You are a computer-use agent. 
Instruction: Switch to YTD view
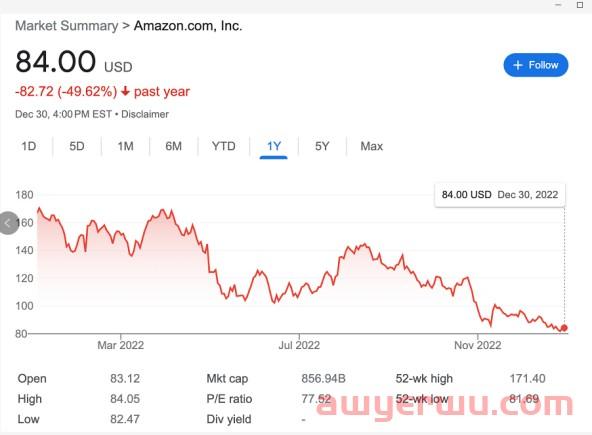tap(224, 146)
